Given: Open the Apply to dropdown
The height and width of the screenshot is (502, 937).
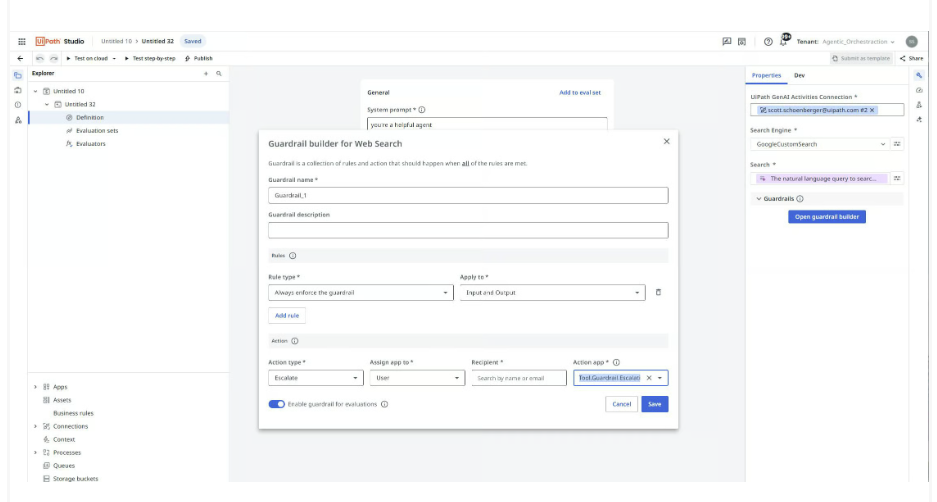Looking at the screenshot, I should tap(554, 293).
